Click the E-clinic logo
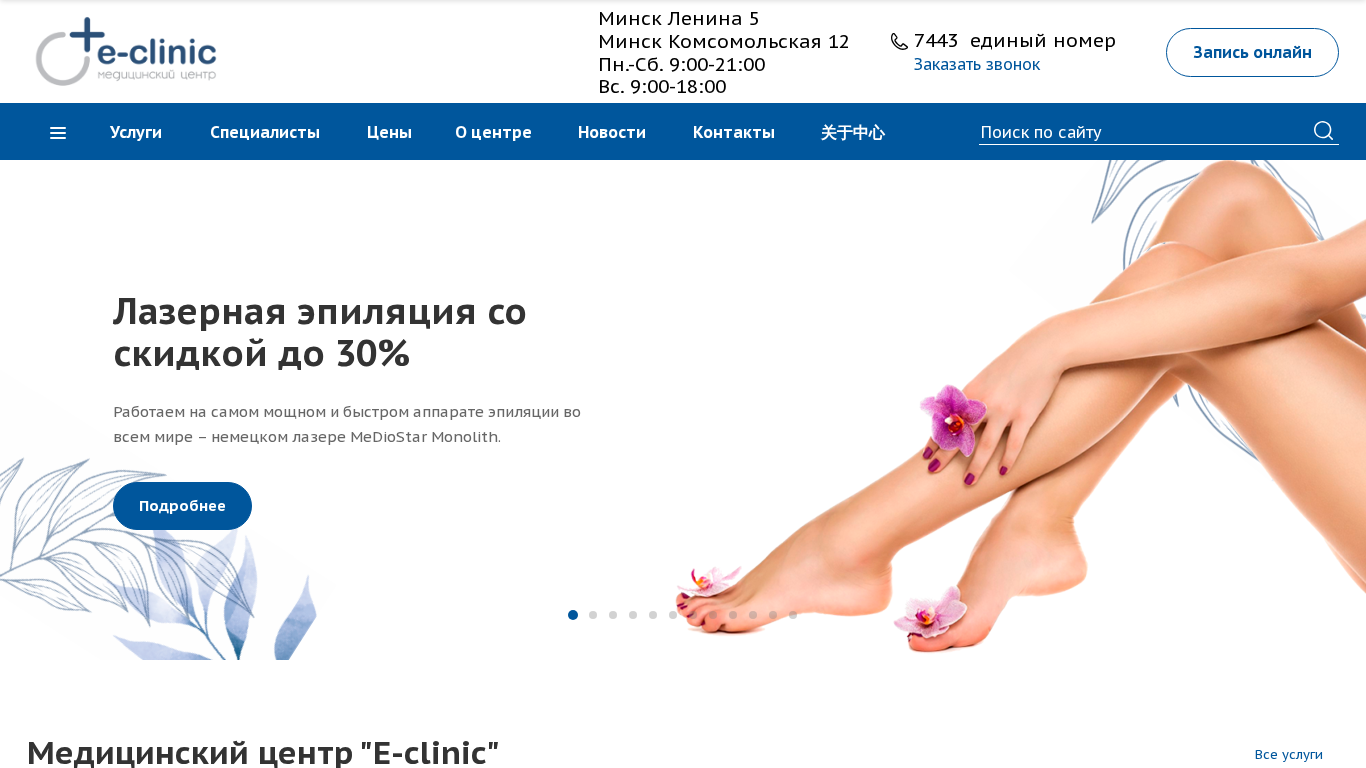This screenshot has width=1366, height=768. 126,51
